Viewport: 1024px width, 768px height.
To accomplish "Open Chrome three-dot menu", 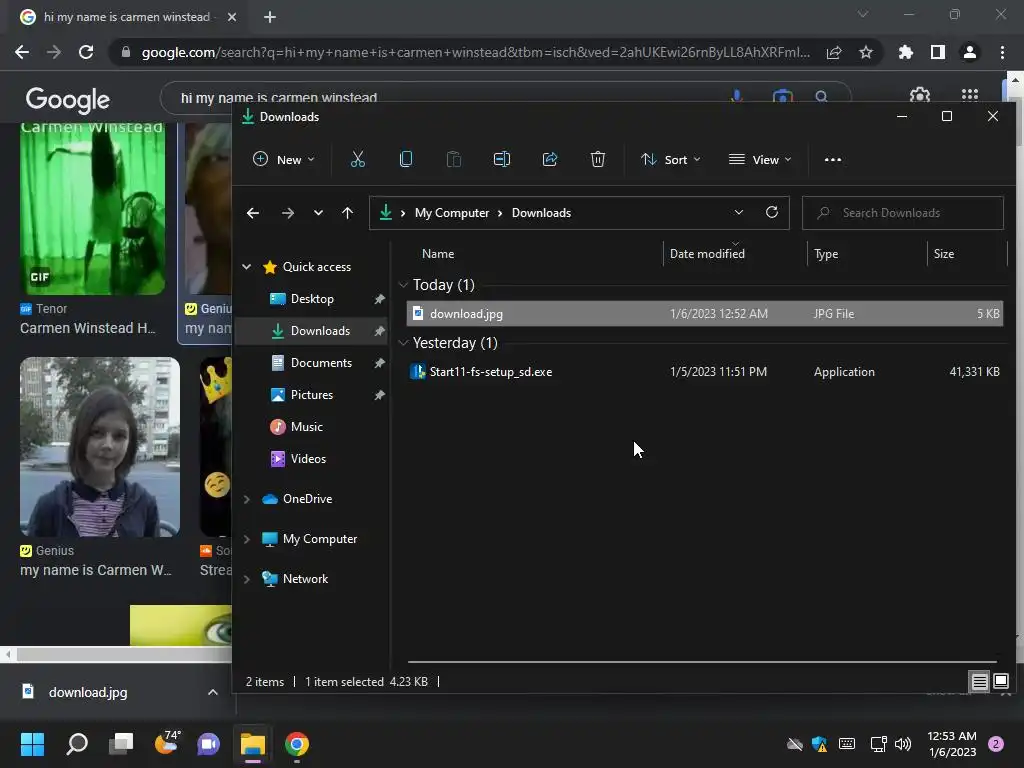I will click(1002, 52).
